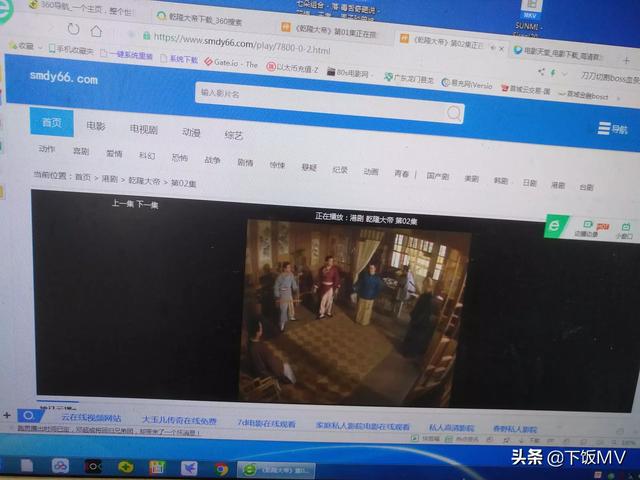Image resolution: width=640 pixels, height=480 pixels.
Task: Click the smdy66.com site logo
Action: (x=64, y=77)
